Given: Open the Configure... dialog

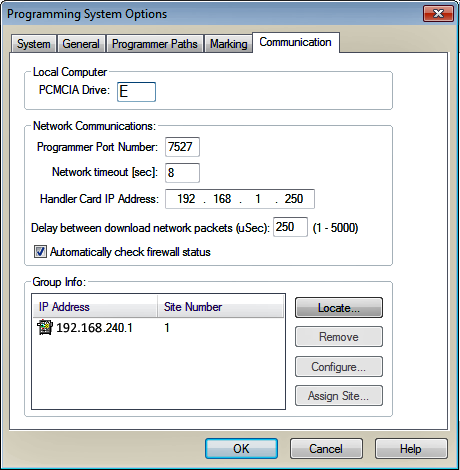Looking at the screenshot, I should 339,367.
